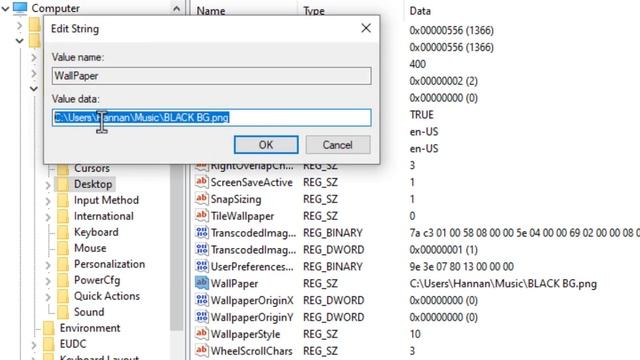Select the PowerCfg key label
Image resolution: width=640 pixels, height=360 pixels.
pos(97,280)
